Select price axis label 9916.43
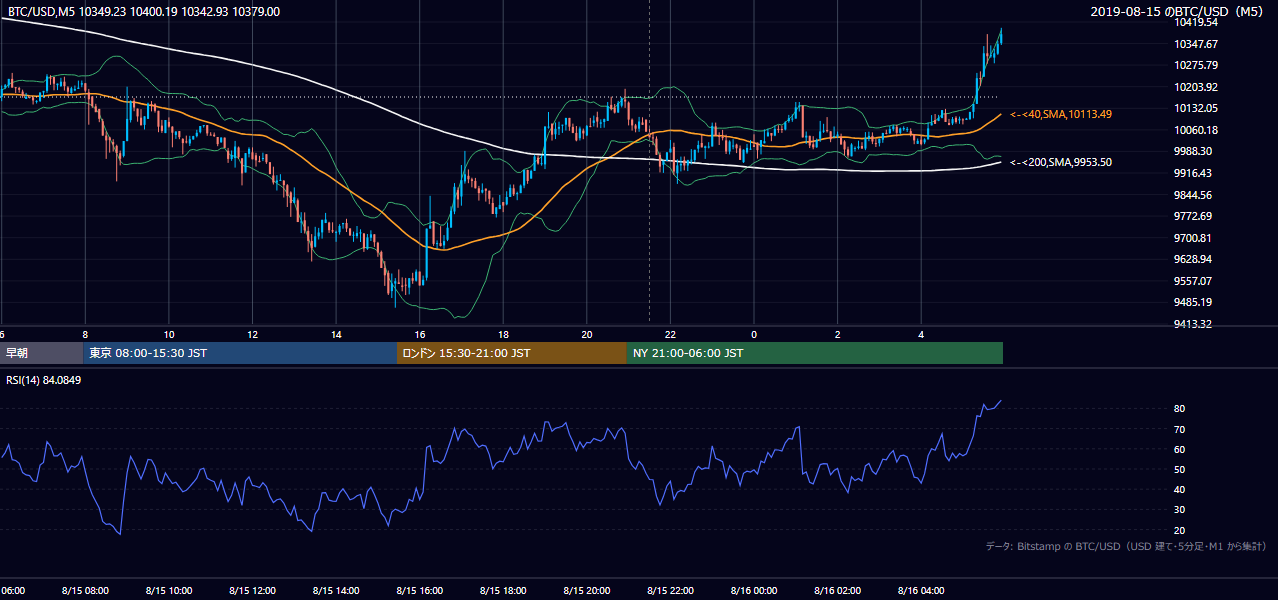The width and height of the screenshot is (1278, 600). point(1192,173)
